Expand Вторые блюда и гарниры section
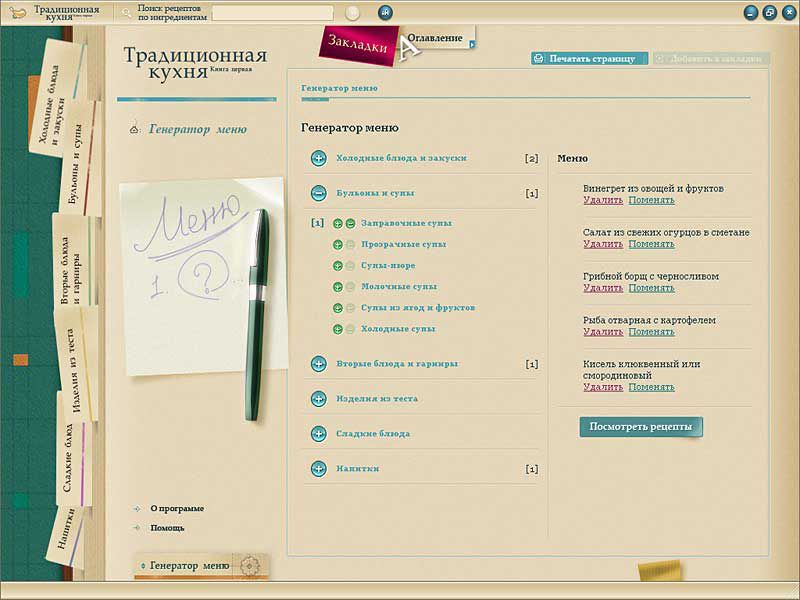The image size is (800, 600). [x=319, y=364]
